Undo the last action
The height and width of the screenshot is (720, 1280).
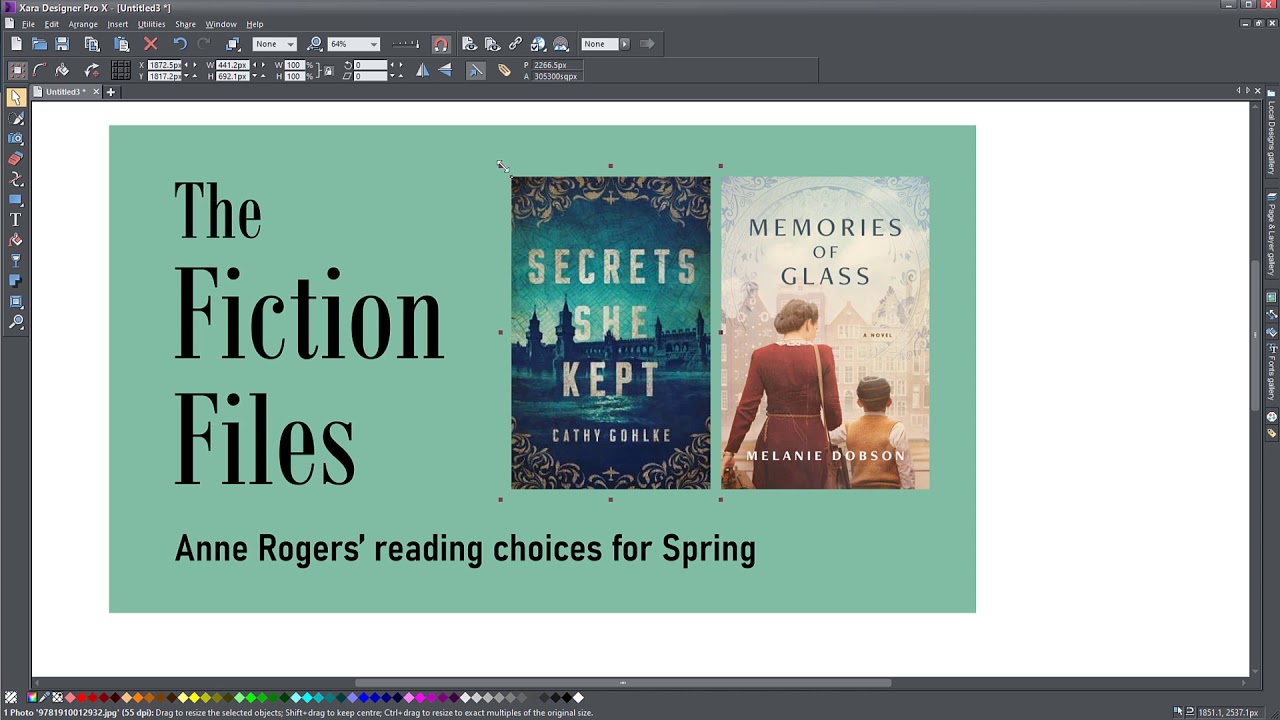coord(180,44)
